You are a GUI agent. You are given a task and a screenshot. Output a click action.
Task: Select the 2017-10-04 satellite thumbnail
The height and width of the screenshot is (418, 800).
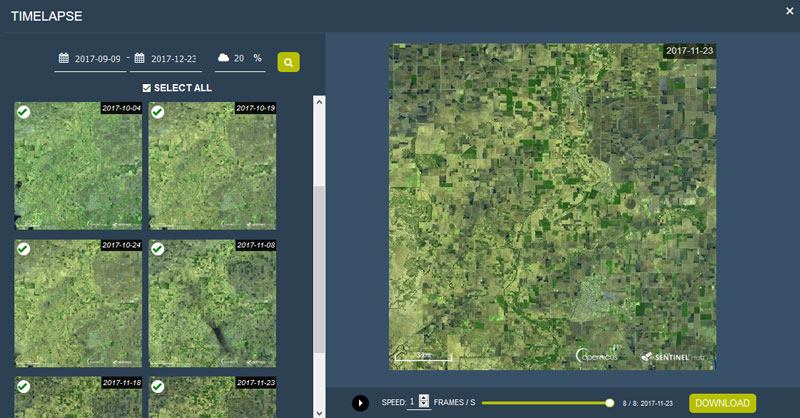tap(78, 166)
